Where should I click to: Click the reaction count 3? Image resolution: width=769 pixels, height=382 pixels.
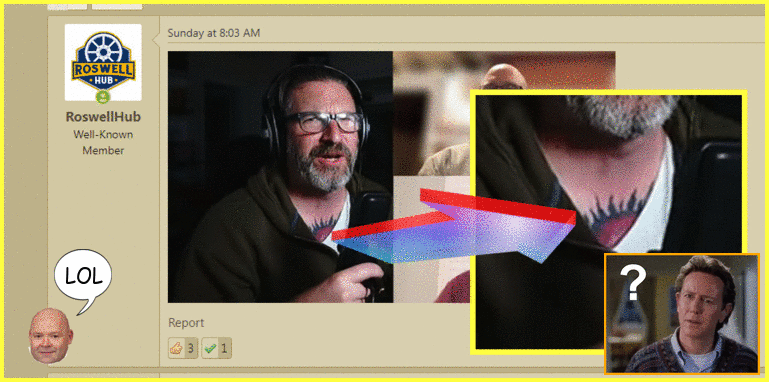(190, 349)
